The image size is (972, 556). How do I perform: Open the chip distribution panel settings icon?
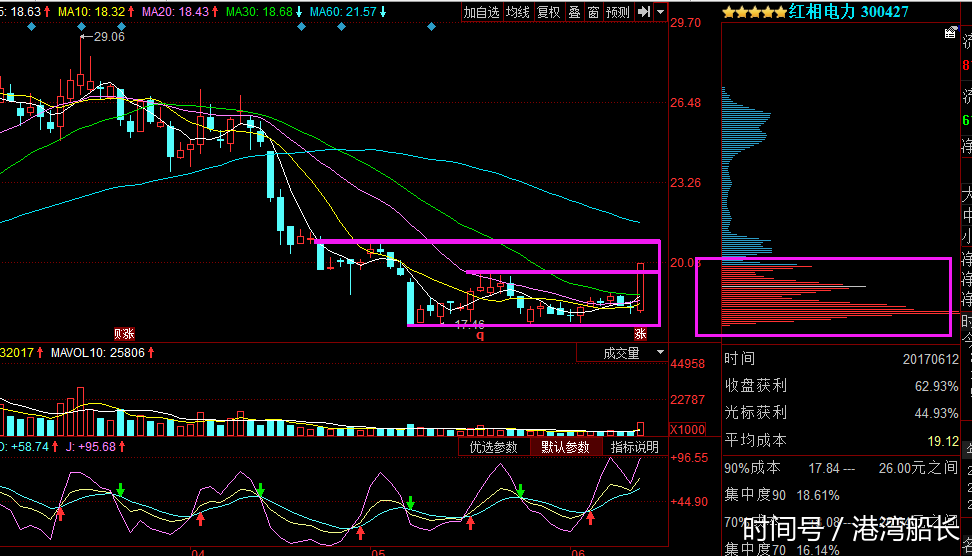point(951,33)
